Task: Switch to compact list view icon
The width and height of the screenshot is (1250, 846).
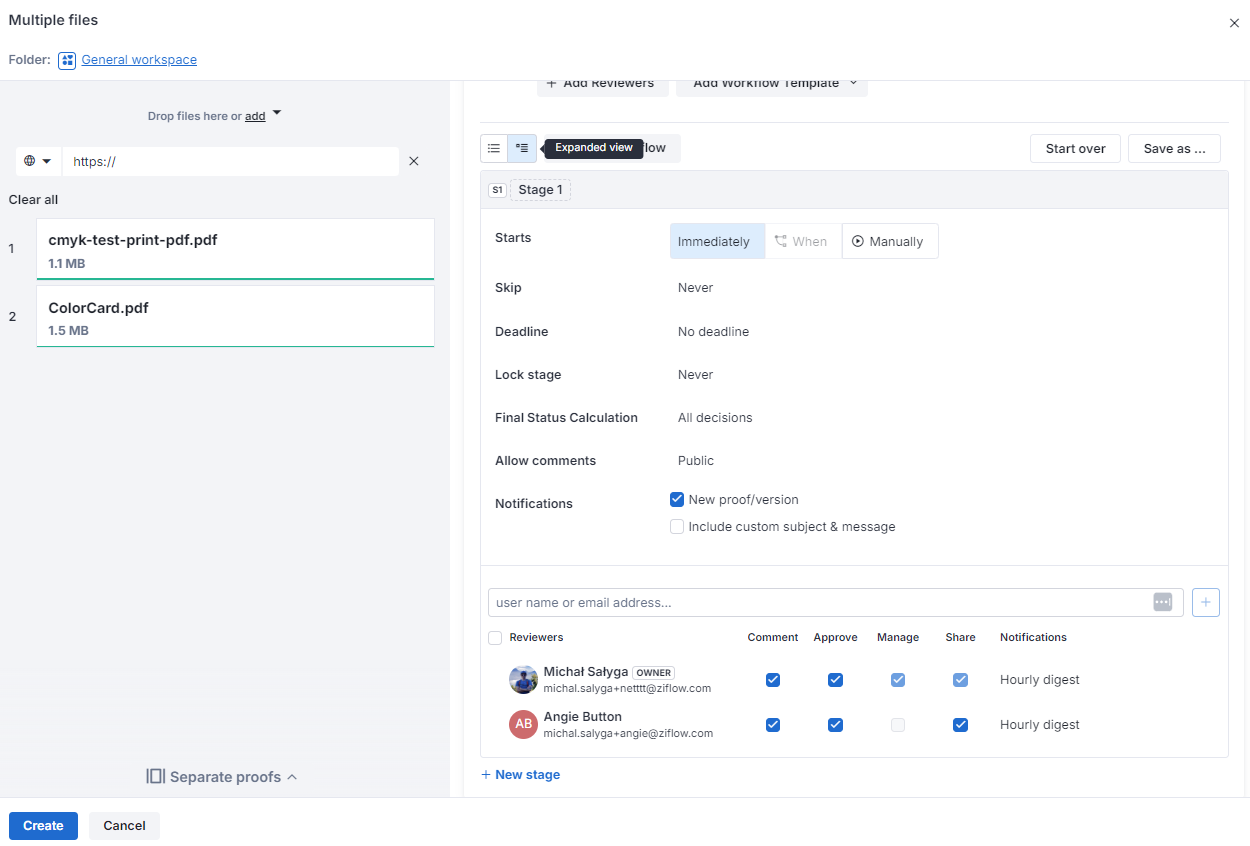Action: 494,148
